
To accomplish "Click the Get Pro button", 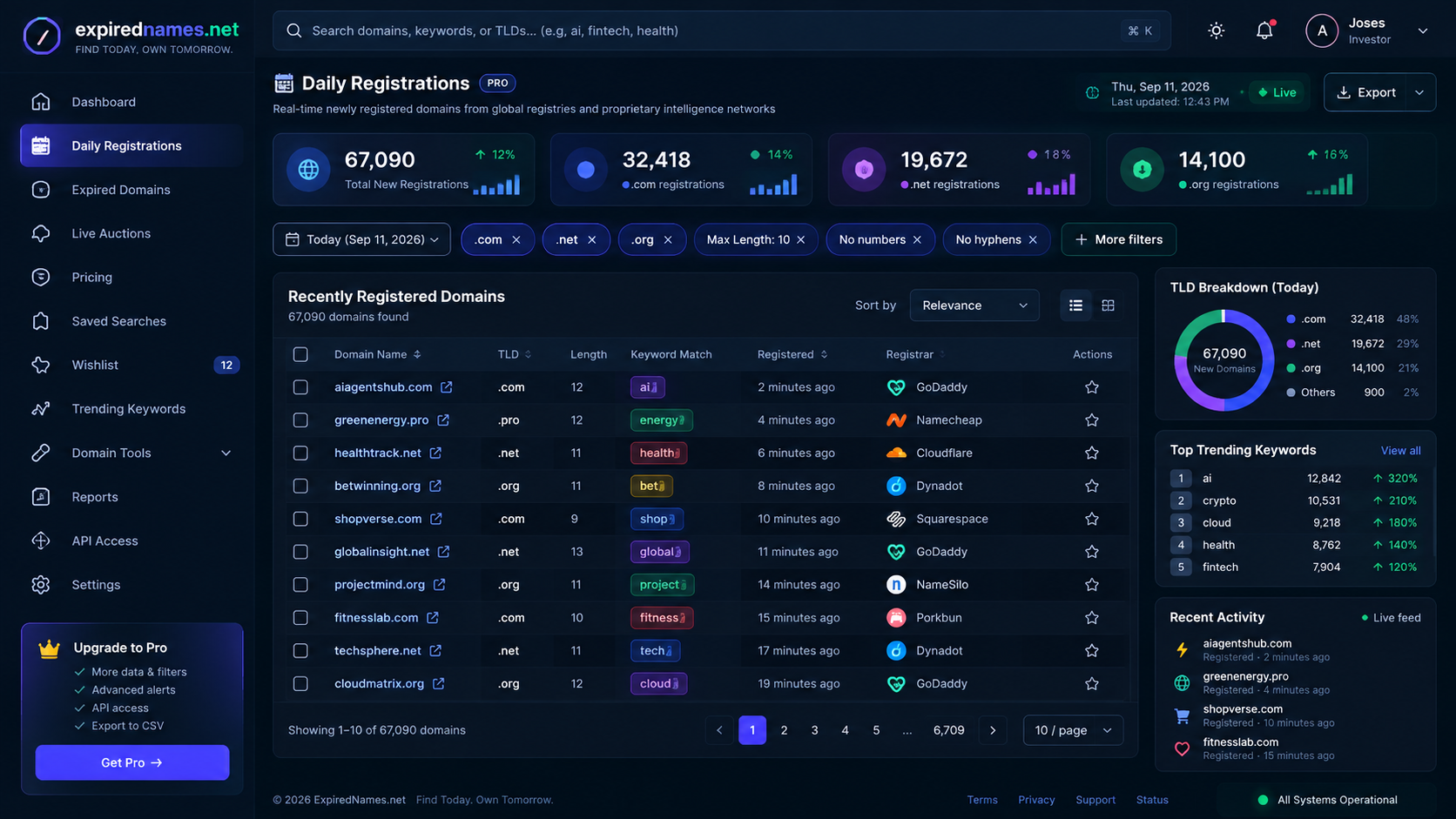I will pyautogui.click(x=132, y=762).
